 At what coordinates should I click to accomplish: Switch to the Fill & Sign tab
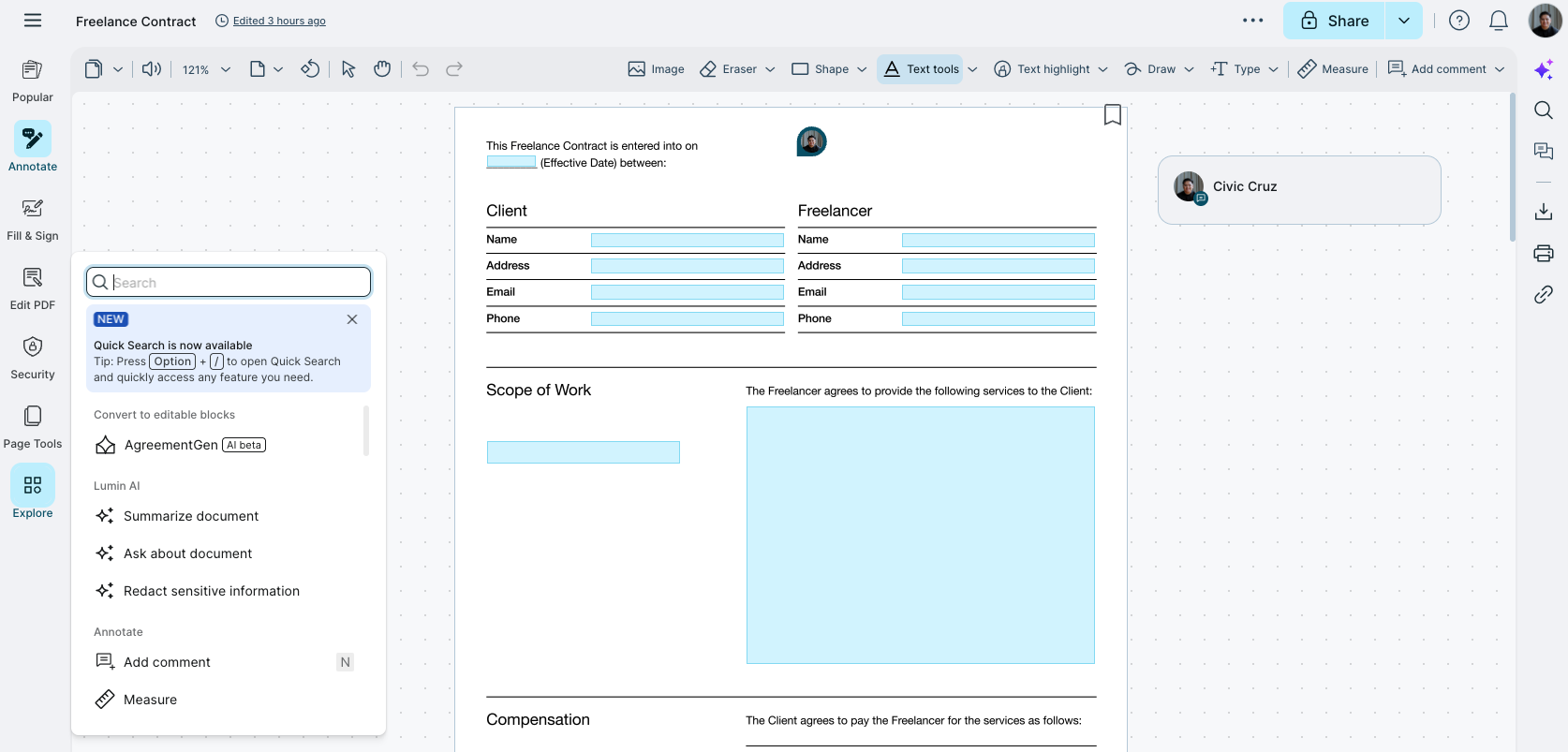33,218
